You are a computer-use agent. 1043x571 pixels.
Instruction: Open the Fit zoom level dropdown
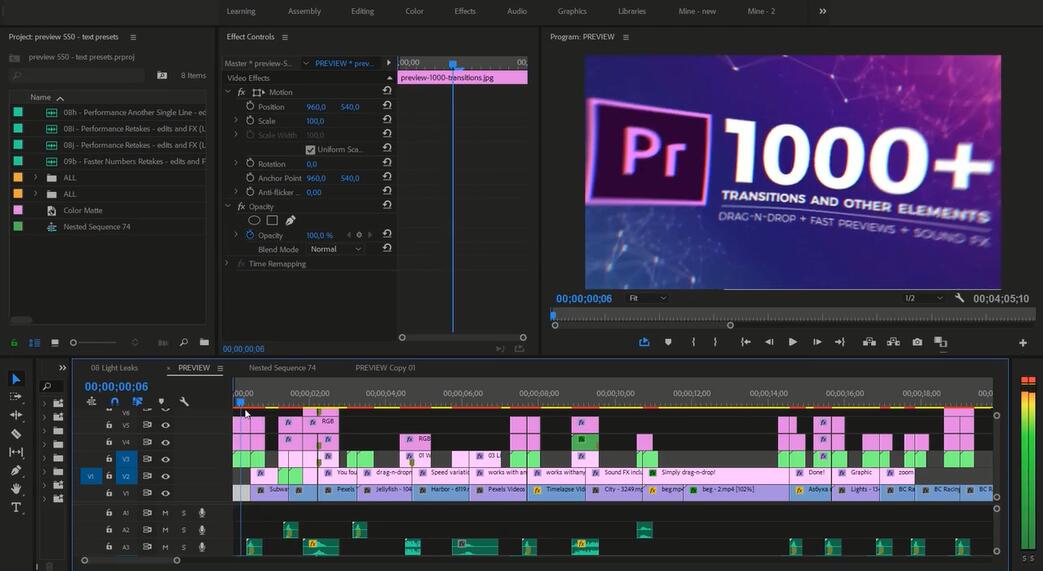[x=647, y=298]
